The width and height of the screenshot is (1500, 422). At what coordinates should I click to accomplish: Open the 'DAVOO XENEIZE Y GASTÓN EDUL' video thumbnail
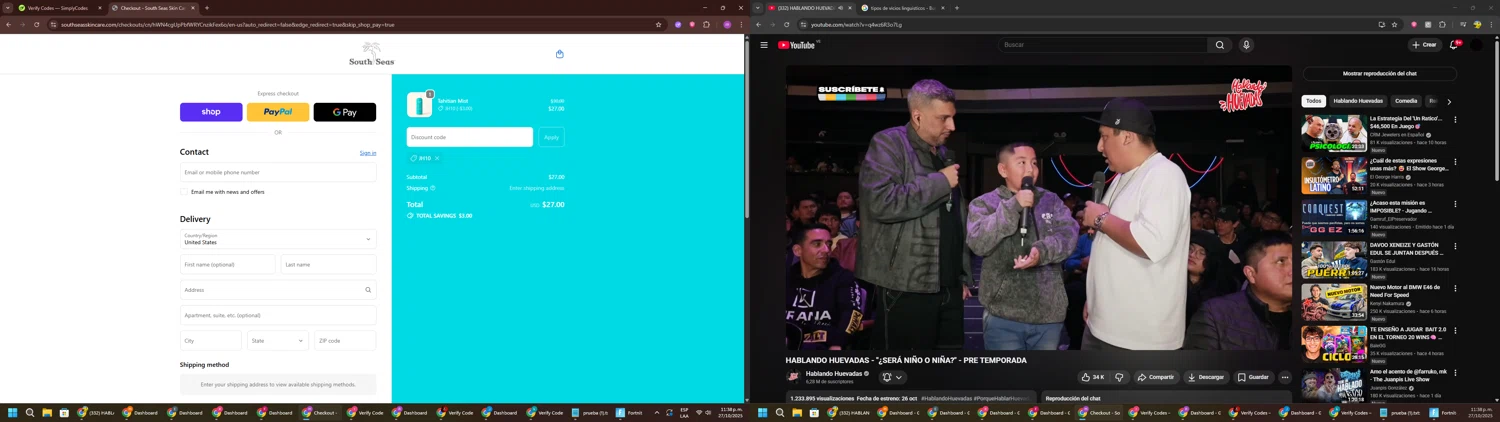point(1334,260)
